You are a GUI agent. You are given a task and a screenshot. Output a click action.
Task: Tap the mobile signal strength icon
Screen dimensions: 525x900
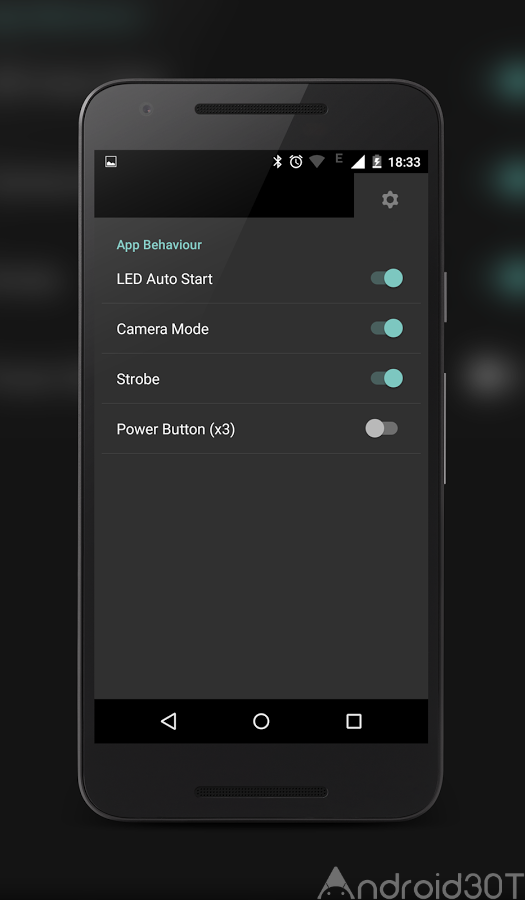pyautogui.click(x=357, y=162)
